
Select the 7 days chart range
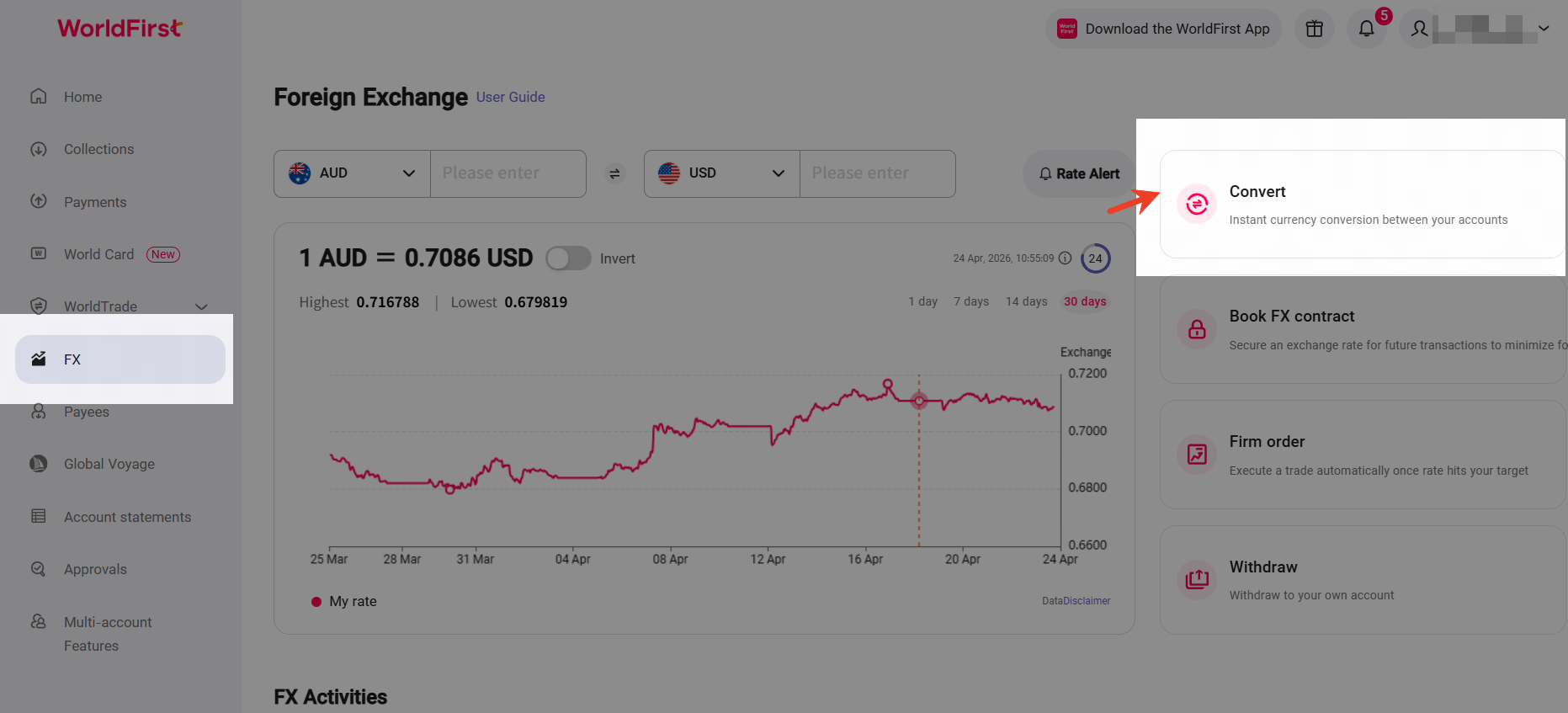[x=971, y=301]
